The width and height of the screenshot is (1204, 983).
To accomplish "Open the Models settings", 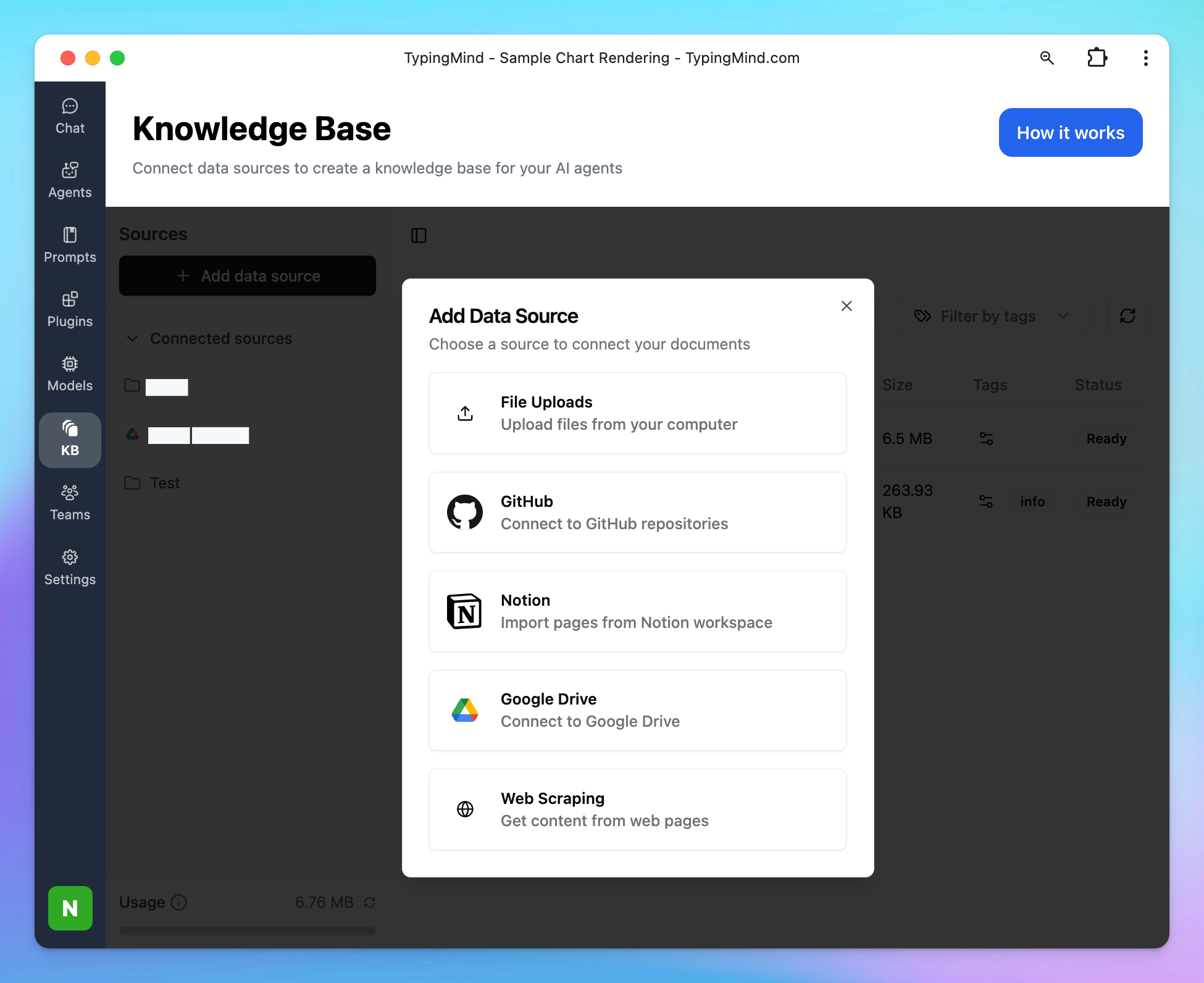I will click(70, 374).
